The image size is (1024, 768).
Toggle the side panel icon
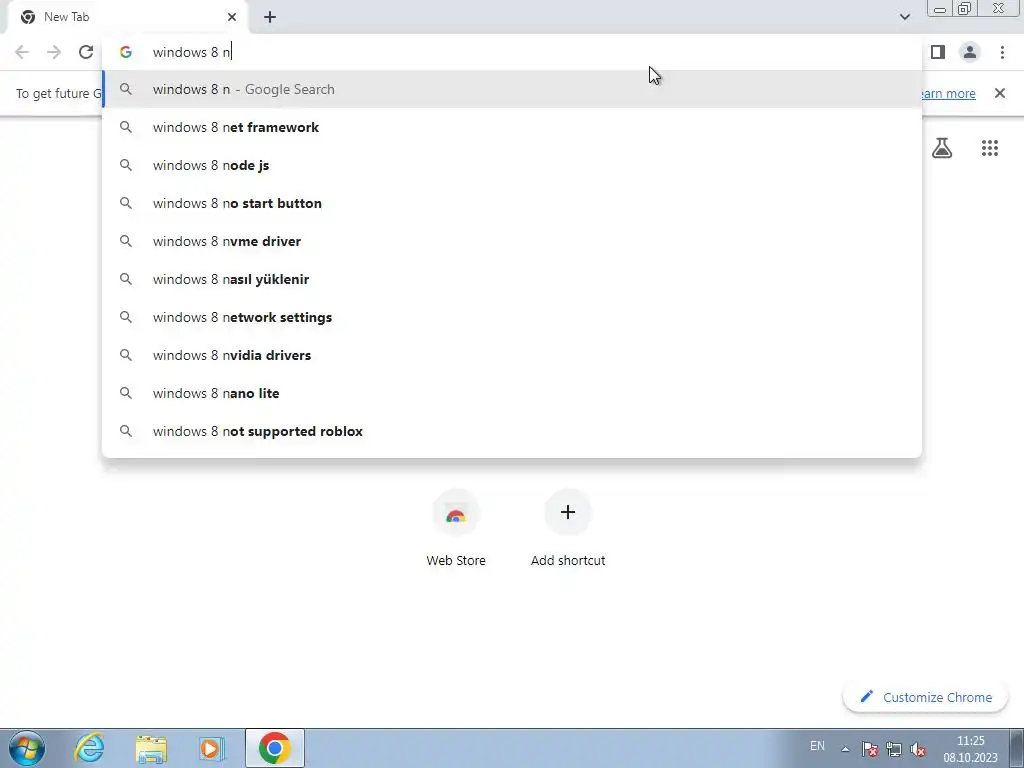coord(938,52)
